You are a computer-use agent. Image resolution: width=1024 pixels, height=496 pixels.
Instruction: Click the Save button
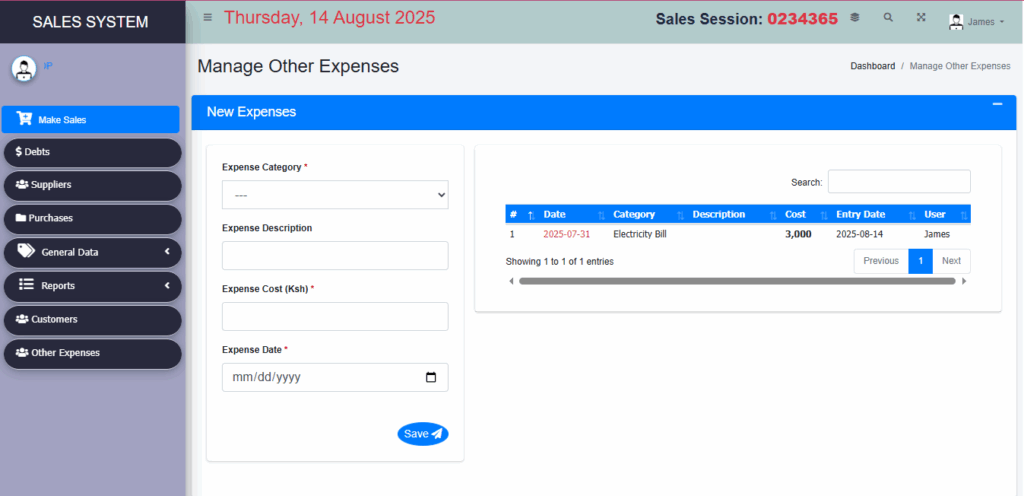[x=423, y=434]
